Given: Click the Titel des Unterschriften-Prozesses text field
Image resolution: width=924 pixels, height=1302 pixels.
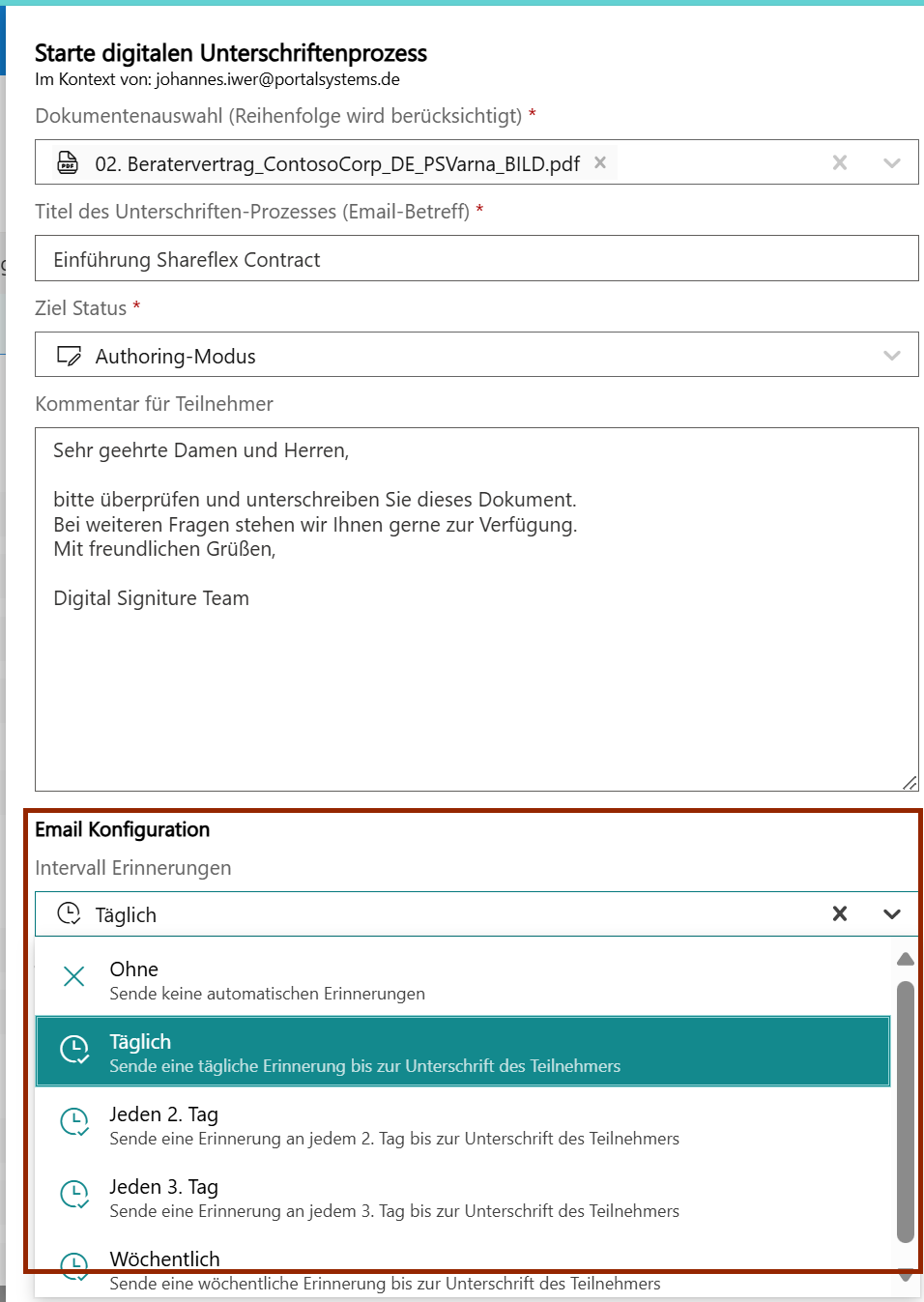Looking at the screenshot, I should coord(476,259).
